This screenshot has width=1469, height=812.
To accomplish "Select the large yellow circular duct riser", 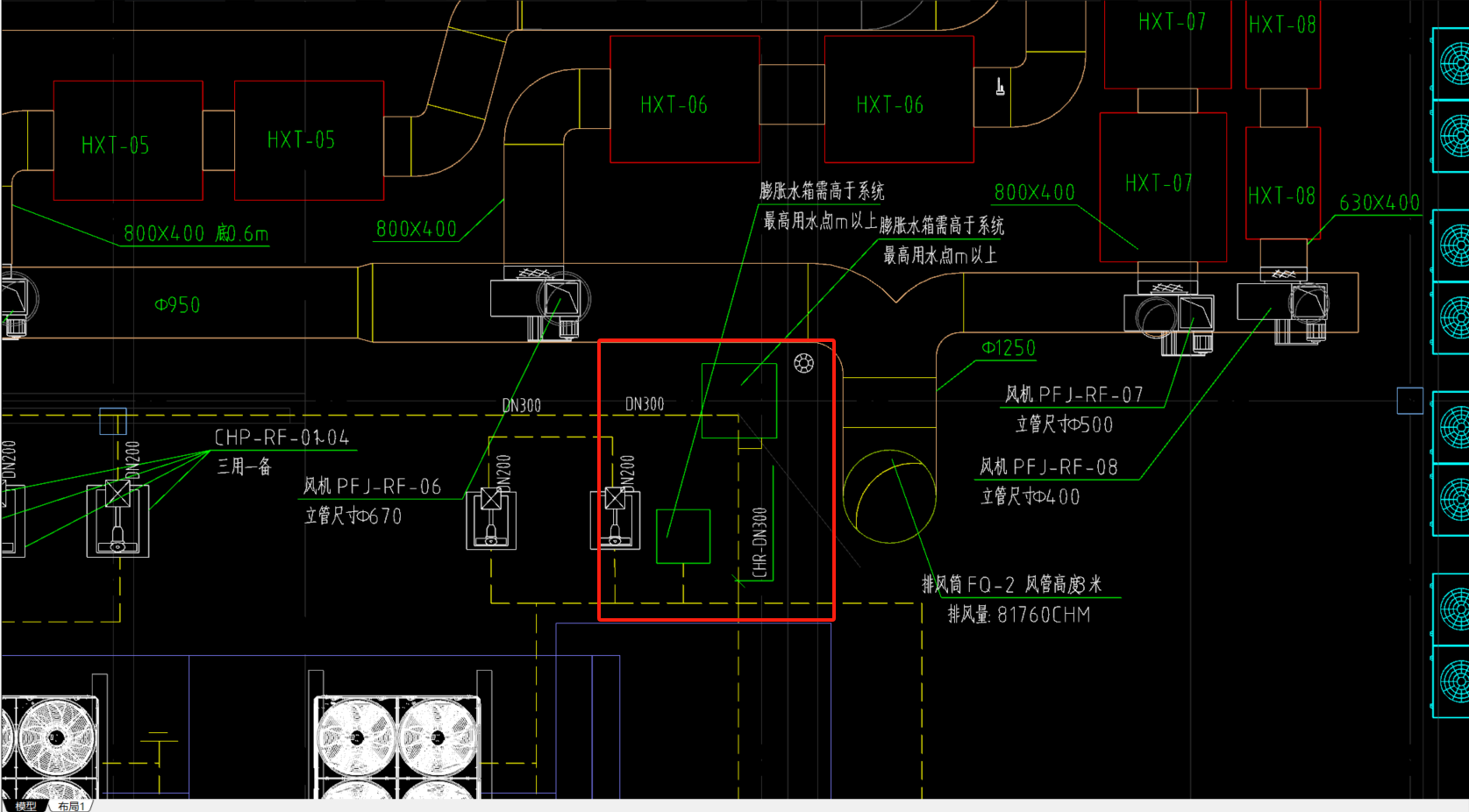I will [x=889, y=496].
